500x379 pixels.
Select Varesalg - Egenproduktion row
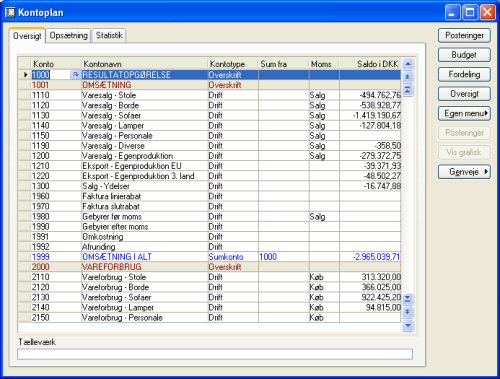[x=210, y=156]
